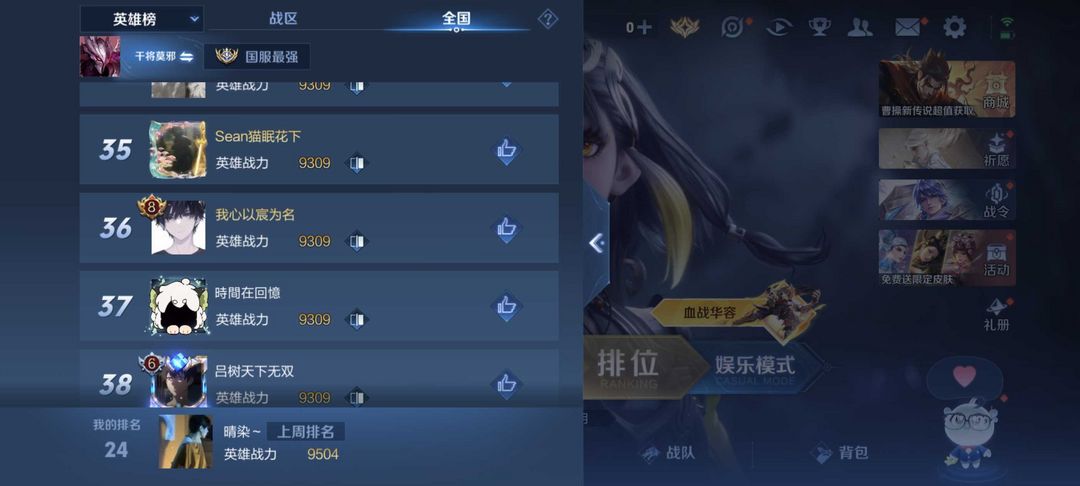
Task: Toggle 上周排名 last week ranking
Action: [x=305, y=432]
